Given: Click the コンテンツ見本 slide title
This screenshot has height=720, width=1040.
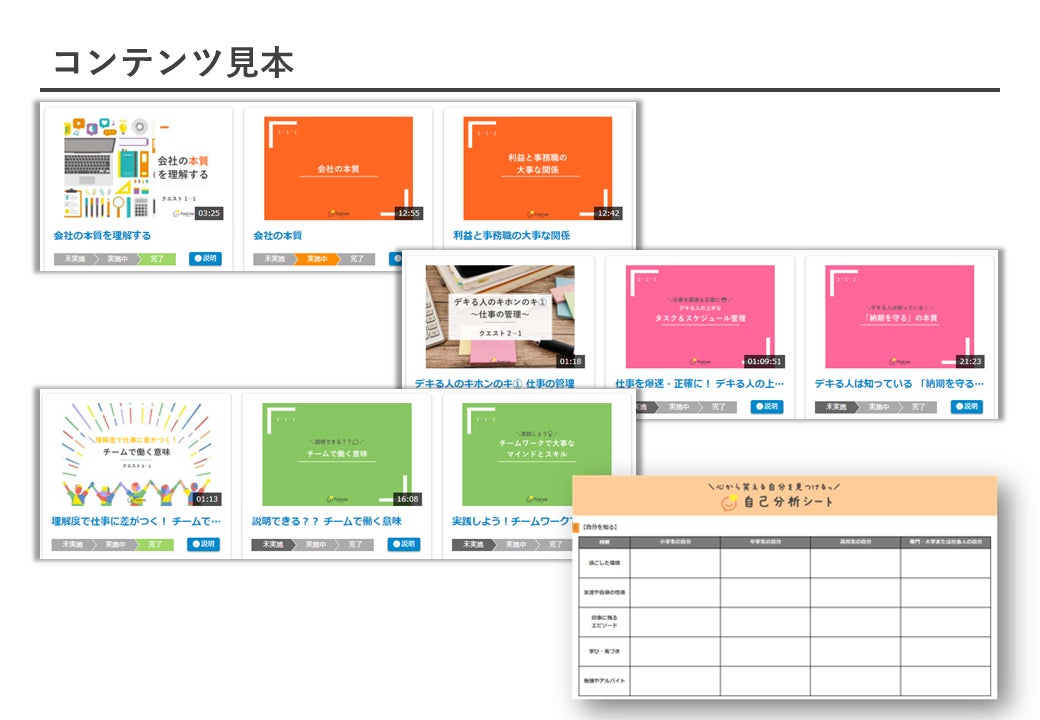Looking at the screenshot, I should pyautogui.click(x=174, y=63).
